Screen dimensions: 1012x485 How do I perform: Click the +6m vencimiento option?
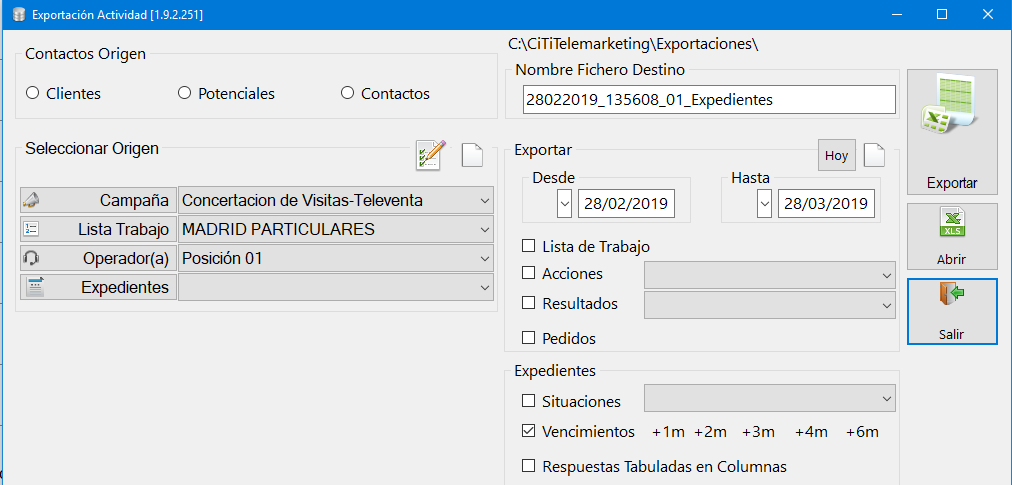(x=862, y=432)
